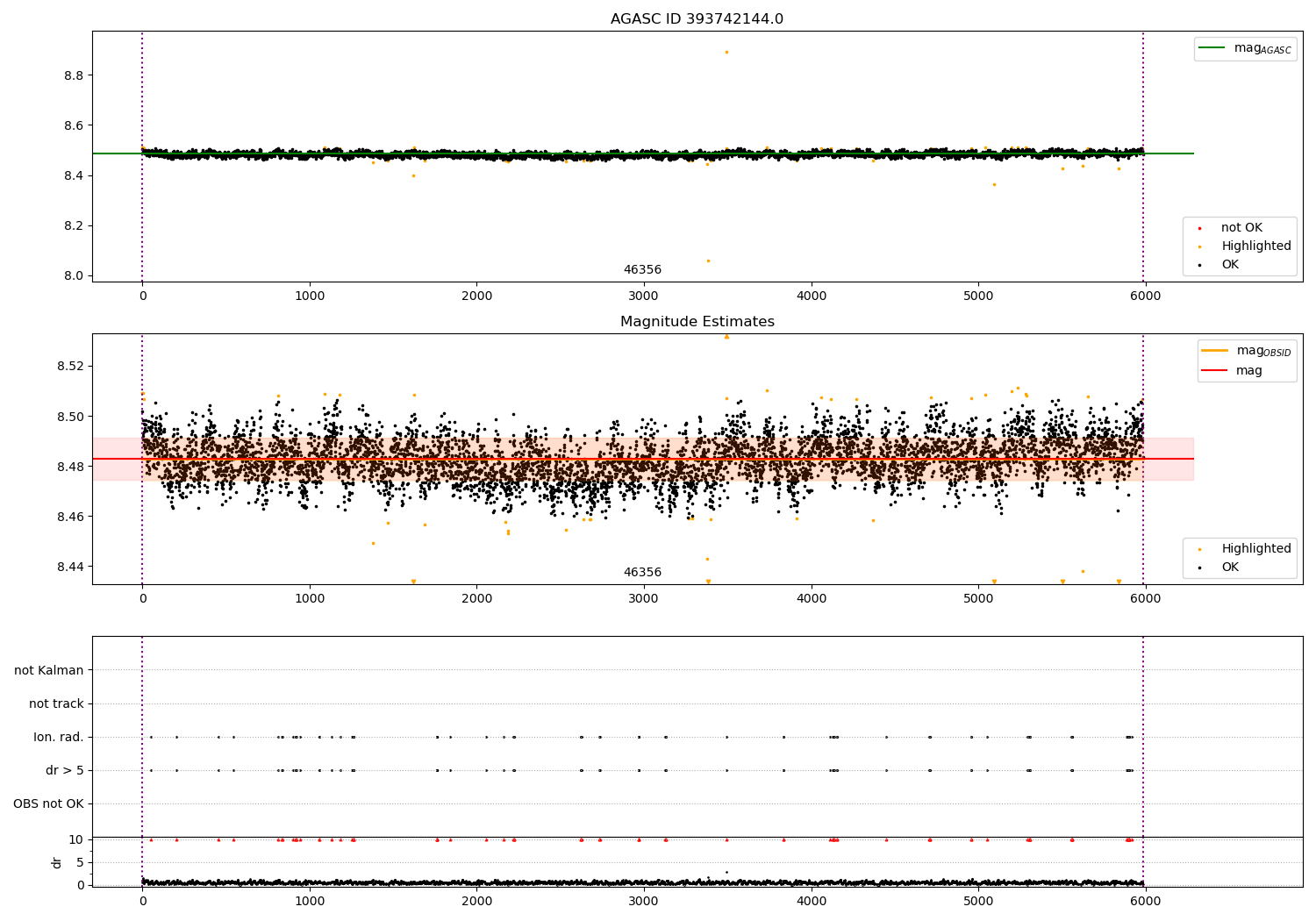Click the 'OBS not OK' axis label
1316x921 pixels.
click(x=48, y=804)
